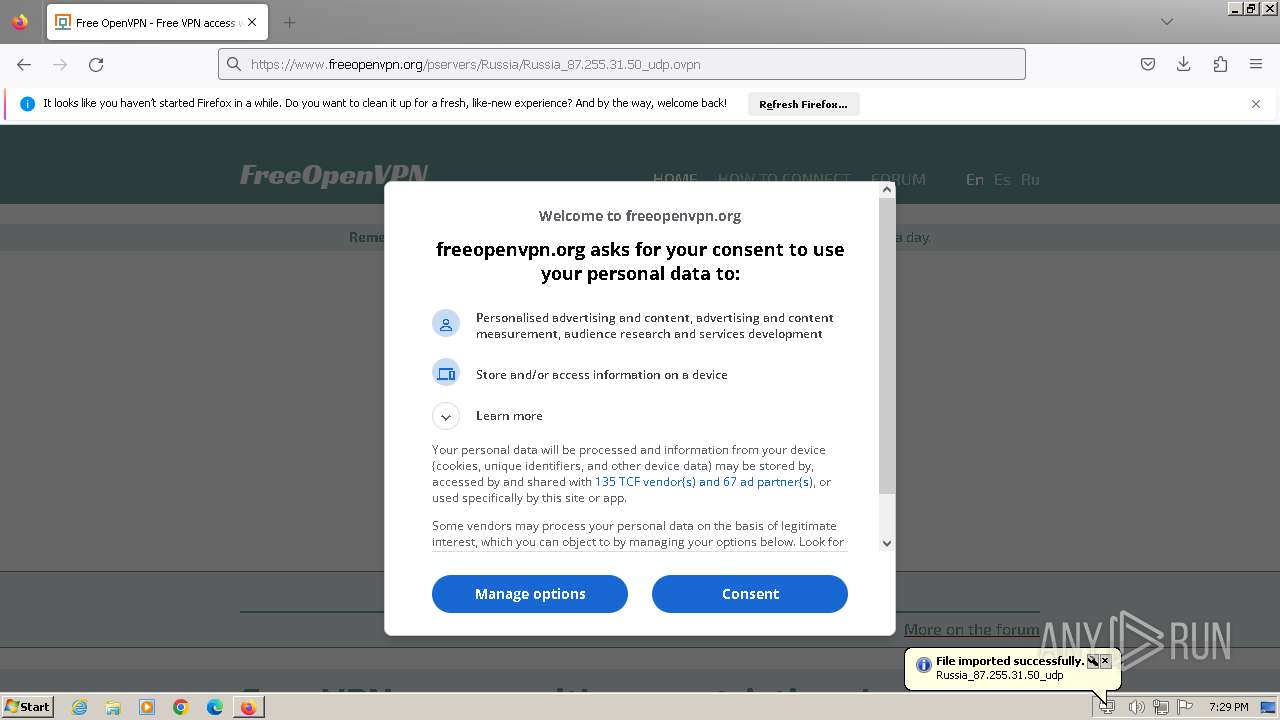Dismiss the Firefox refresh notification bar
Viewport: 1280px width, 720px height.
tap(1256, 104)
